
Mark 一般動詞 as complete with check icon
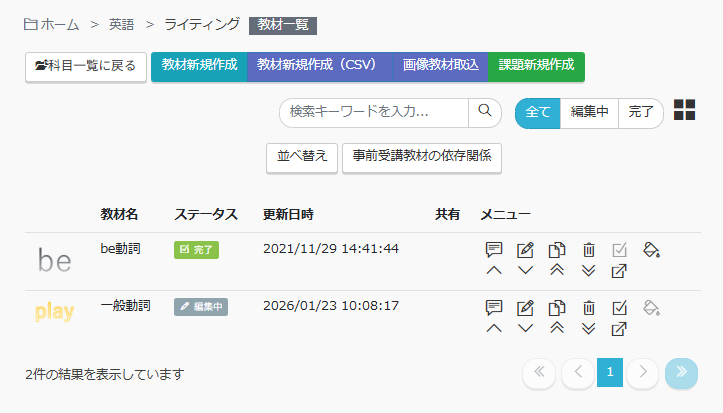[620, 307]
